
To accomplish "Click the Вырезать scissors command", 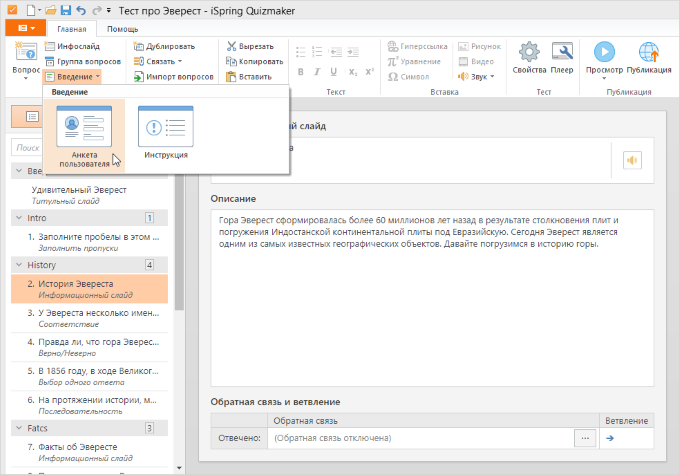I will point(250,46).
